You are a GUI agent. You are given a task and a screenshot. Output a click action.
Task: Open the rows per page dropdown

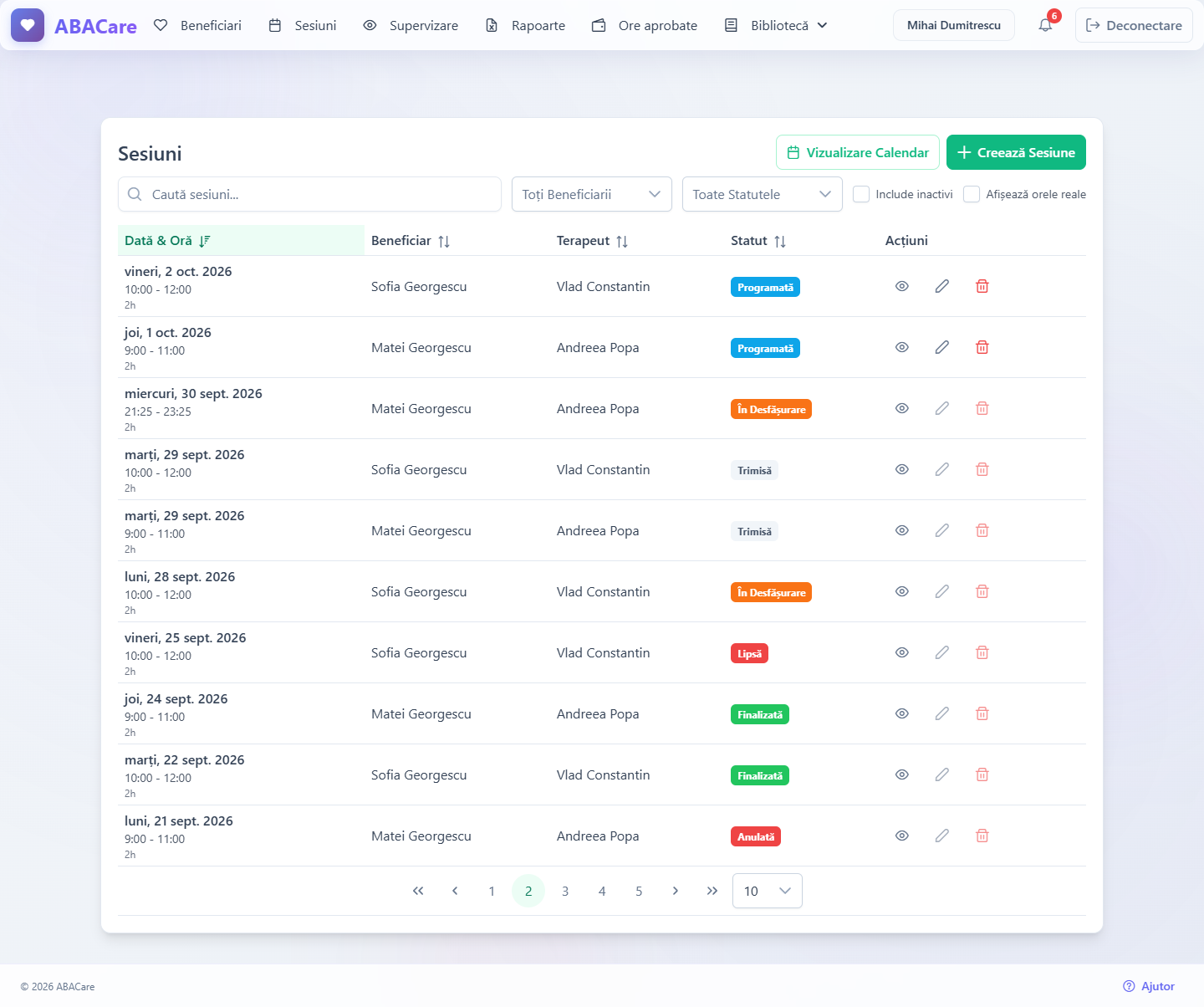[768, 891]
